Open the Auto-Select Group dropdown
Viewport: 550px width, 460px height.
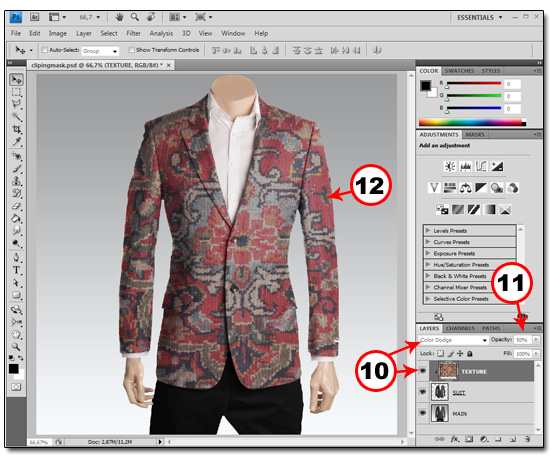(x=100, y=51)
